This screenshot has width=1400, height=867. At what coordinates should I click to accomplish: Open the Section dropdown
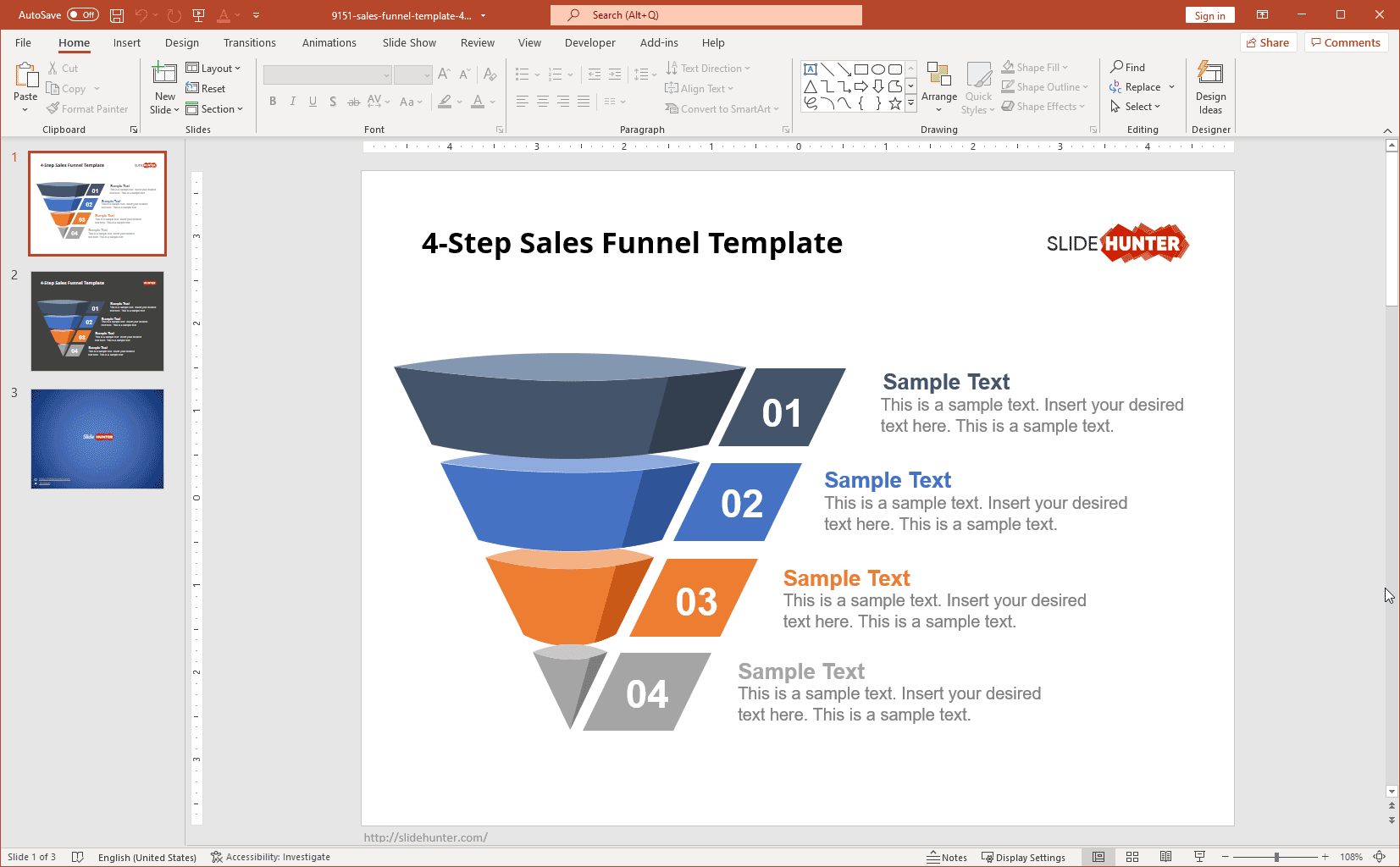point(215,109)
